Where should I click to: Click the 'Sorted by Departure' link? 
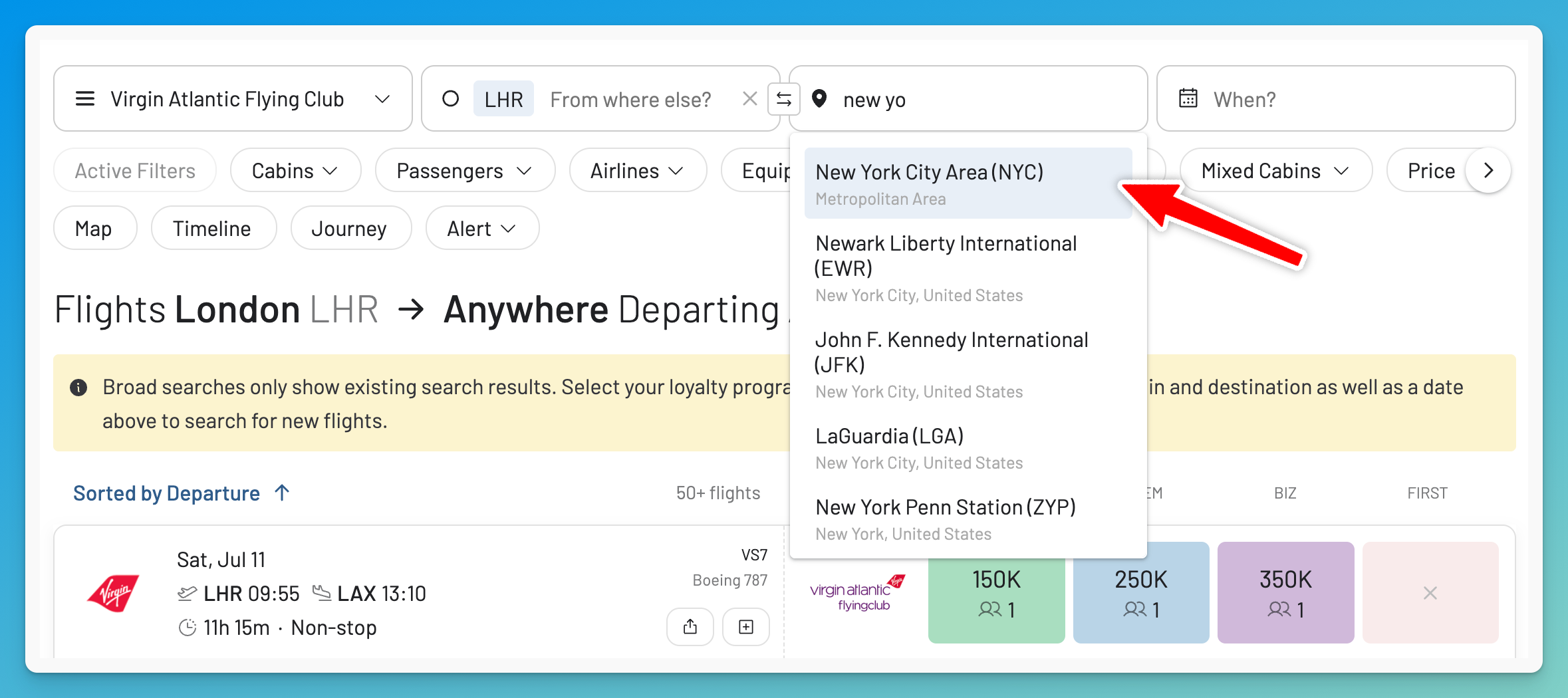click(x=166, y=493)
